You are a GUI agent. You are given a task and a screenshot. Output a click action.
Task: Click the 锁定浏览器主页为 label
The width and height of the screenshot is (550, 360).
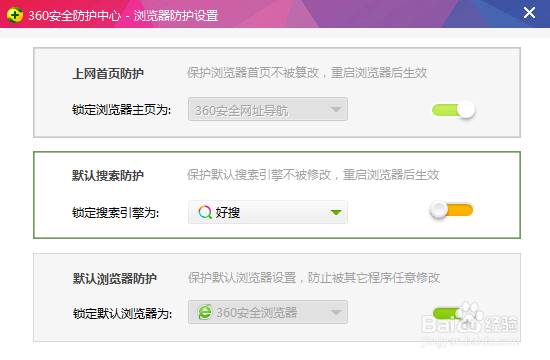pos(121,110)
